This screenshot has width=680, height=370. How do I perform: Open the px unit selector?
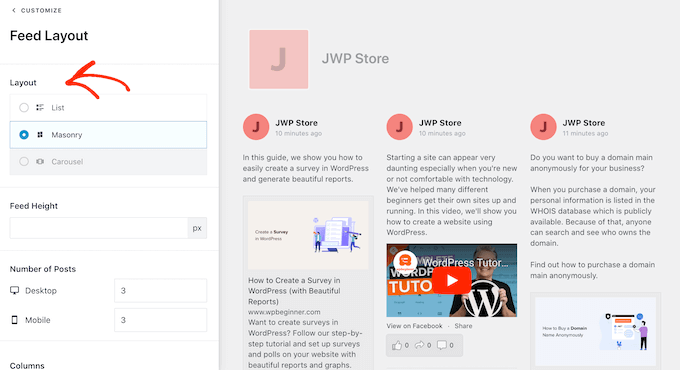pyautogui.click(x=197, y=228)
